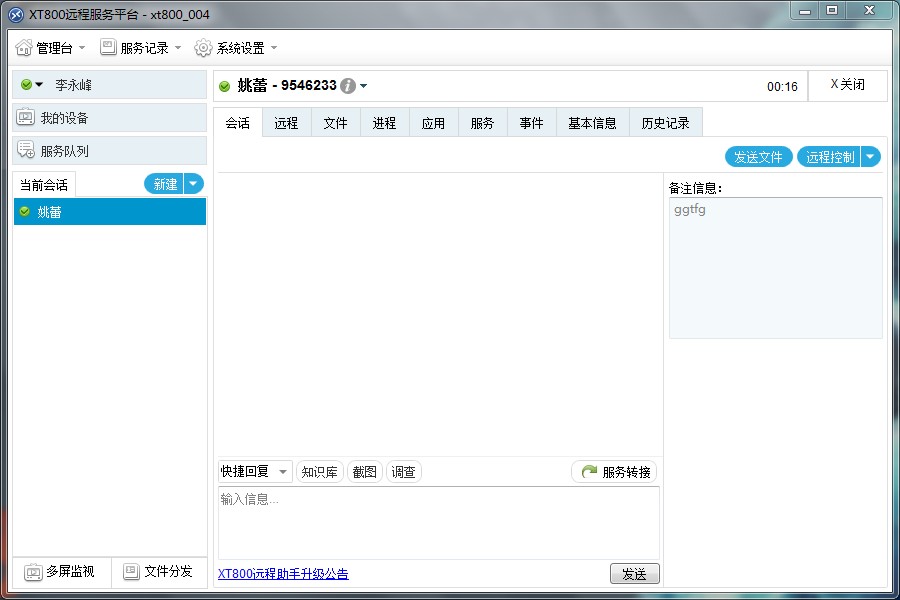Viewport: 900px width, 600px height.
Task: Click online status icon in 姚蕾 list row
Action: tap(25, 211)
